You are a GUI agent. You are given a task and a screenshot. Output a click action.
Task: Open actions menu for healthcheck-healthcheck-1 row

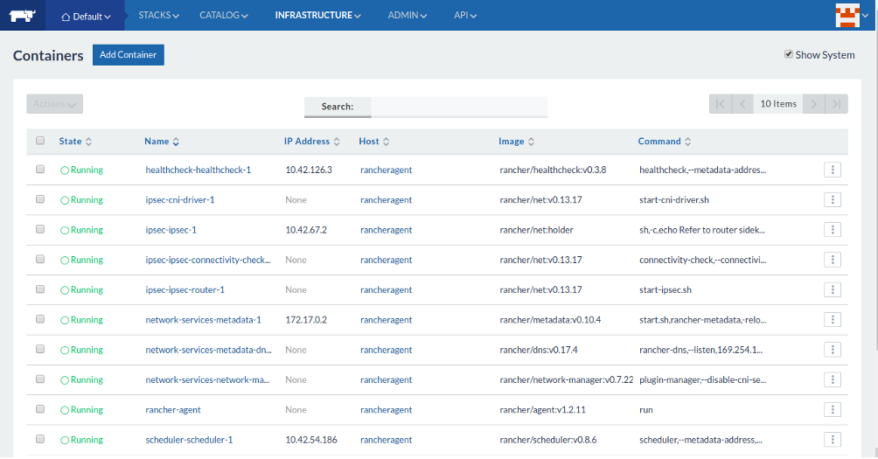click(x=832, y=170)
